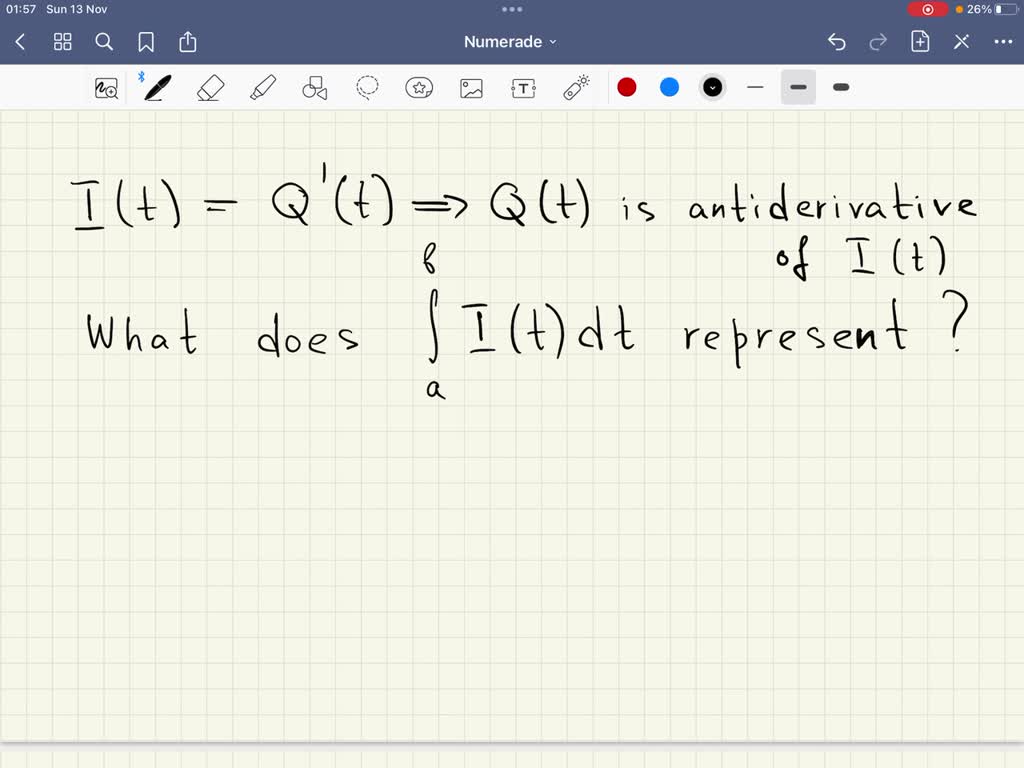Undo the last stroke
Image resolution: width=1024 pixels, height=768 pixels.
click(837, 41)
